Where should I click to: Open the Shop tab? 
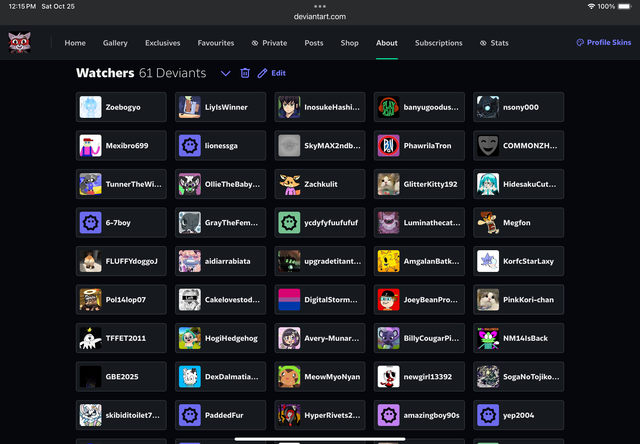click(350, 43)
